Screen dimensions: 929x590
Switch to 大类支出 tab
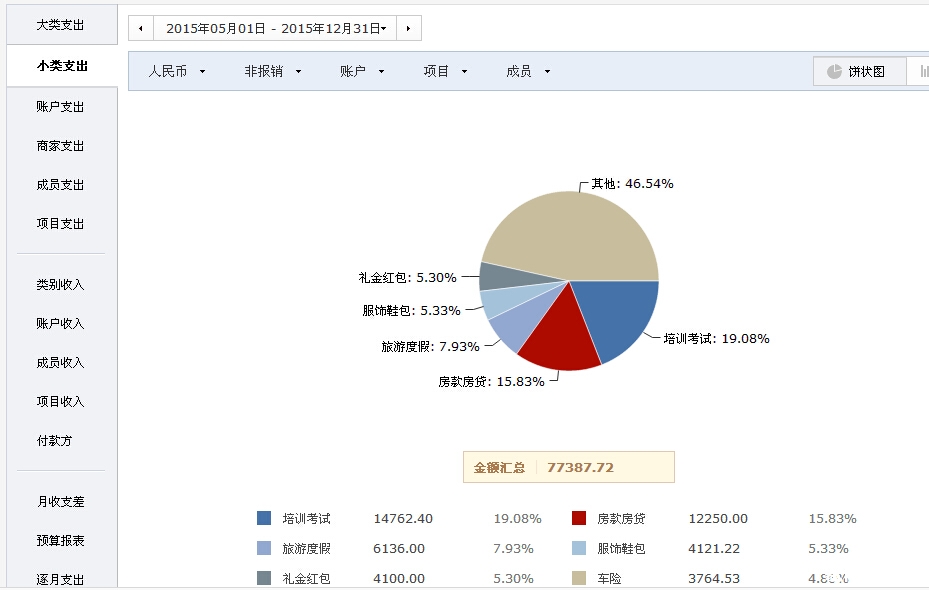(x=62, y=25)
